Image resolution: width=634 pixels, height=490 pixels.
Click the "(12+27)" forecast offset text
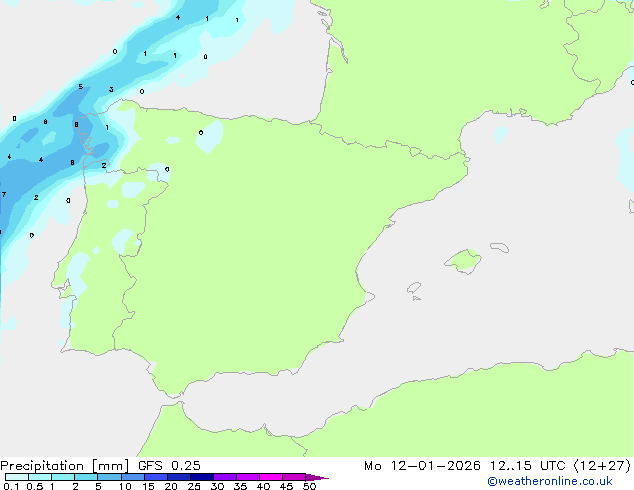pyautogui.click(x=602, y=466)
